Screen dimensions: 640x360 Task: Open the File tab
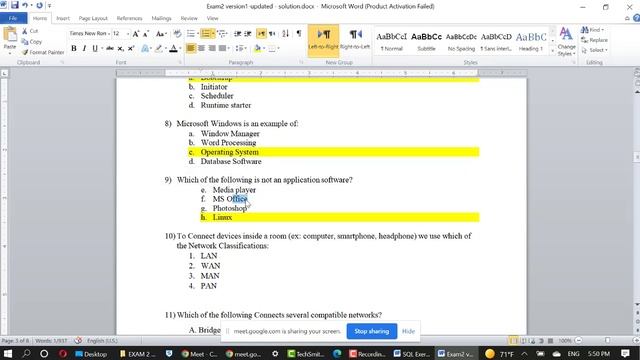pyautogui.click(x=13, y=18)
